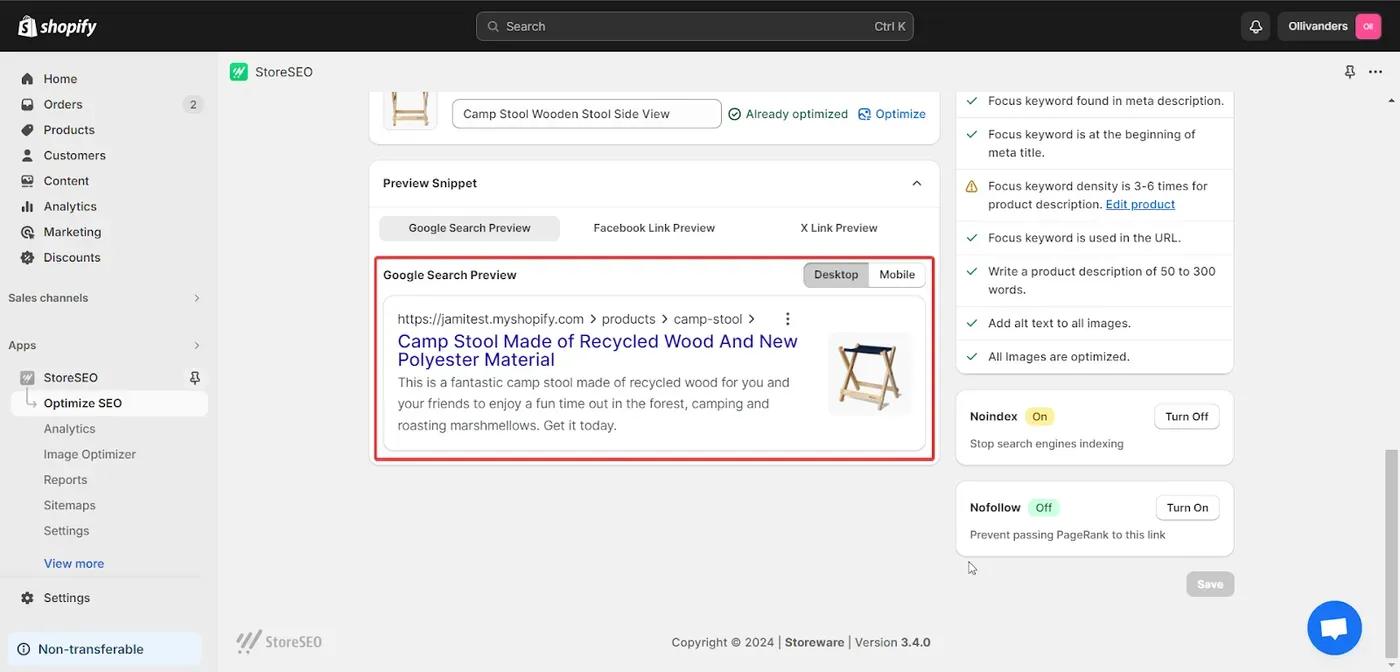The height and width of the screenshot is (672, 1400).
Task: Click the image alt text input field
Action: 587,114
